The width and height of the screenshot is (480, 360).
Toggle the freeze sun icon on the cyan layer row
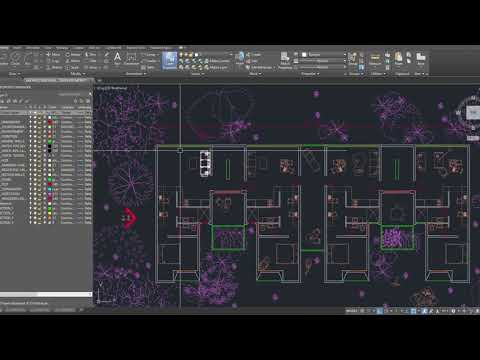point(35,189)
